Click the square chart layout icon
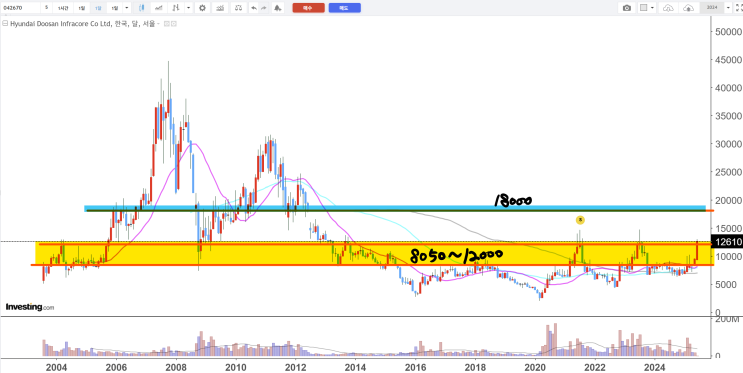 click(643, 8)
